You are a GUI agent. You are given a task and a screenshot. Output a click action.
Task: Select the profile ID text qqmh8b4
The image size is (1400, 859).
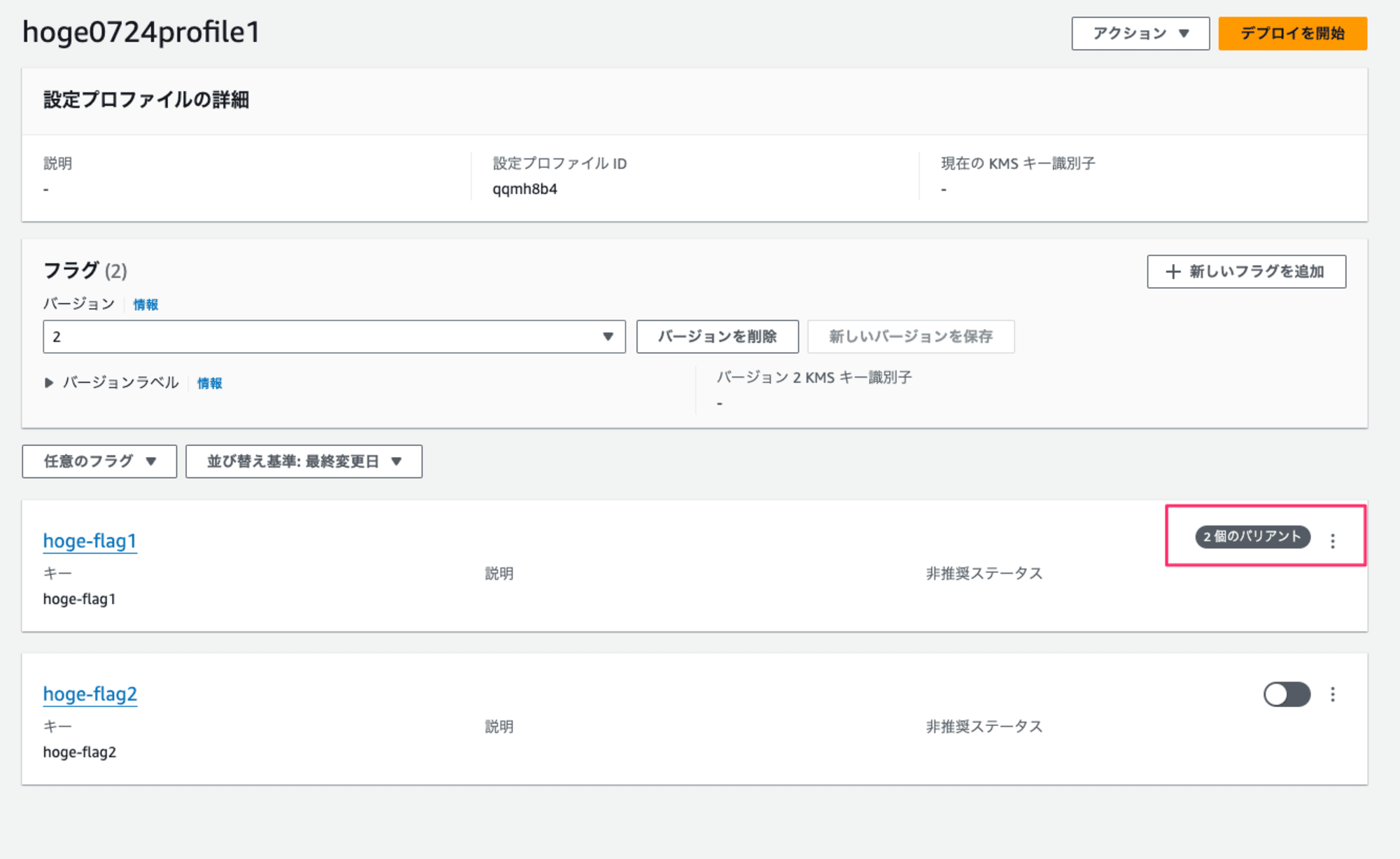point(524,189)
